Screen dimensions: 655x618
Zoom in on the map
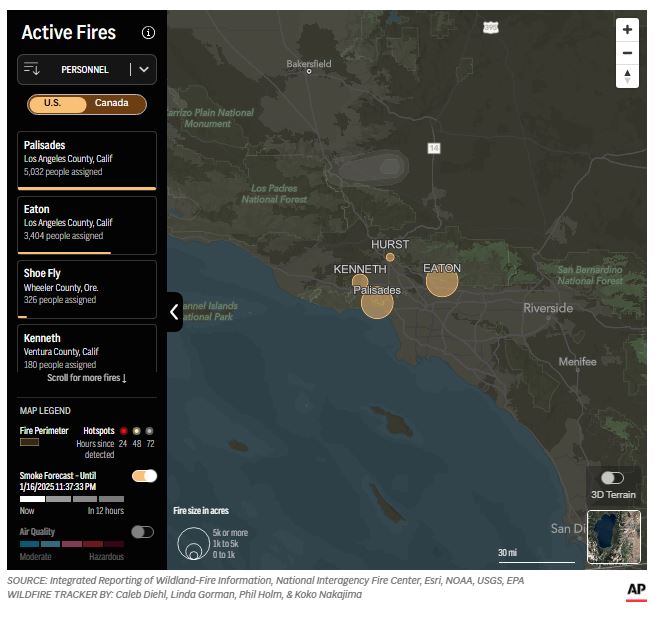[627, 30]
